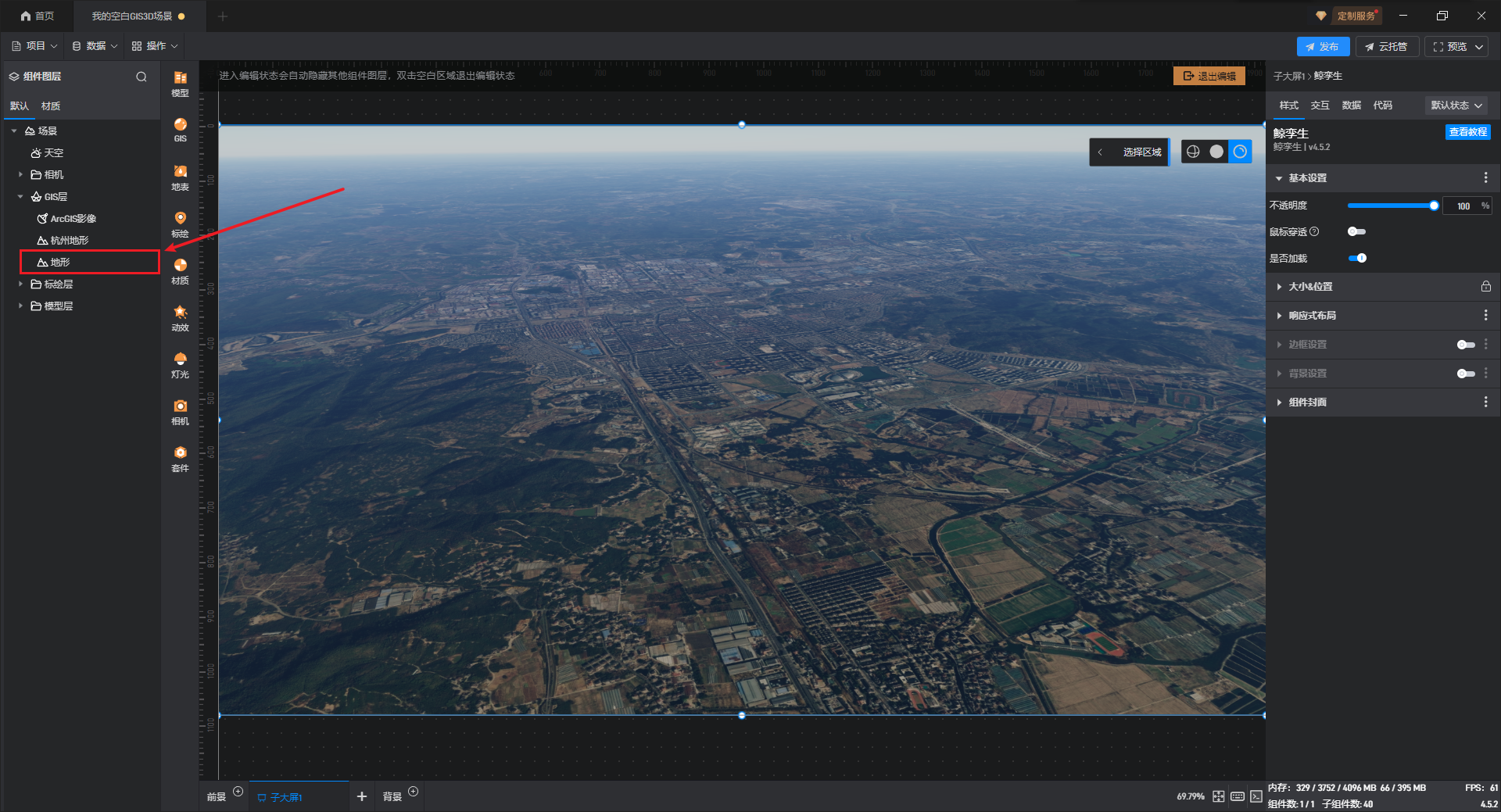
Task: Open the 项目 menu
Action: click(35, 46)
